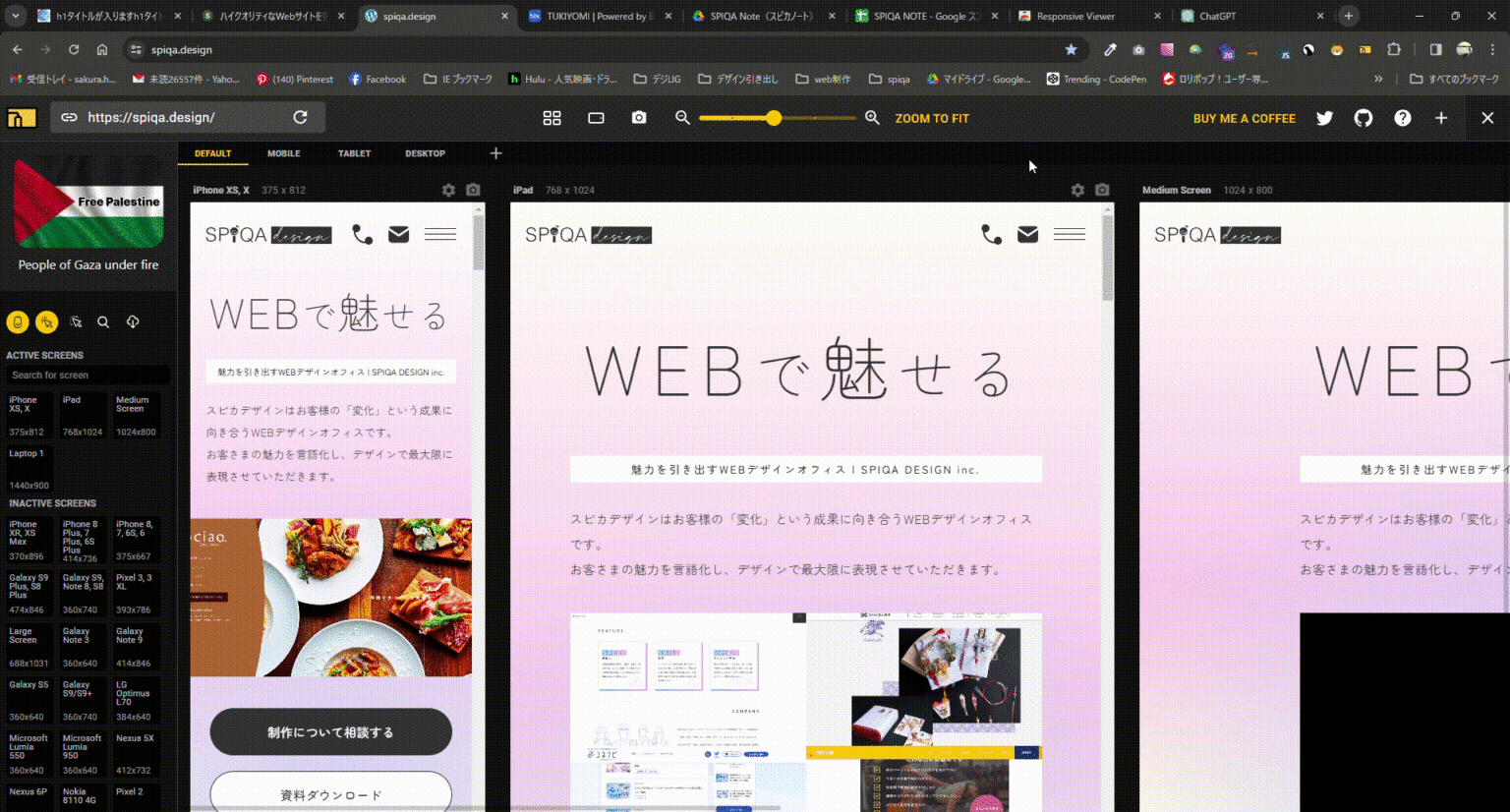Click the download screens icon
The image size is (1510, 812).
(133, 321)
